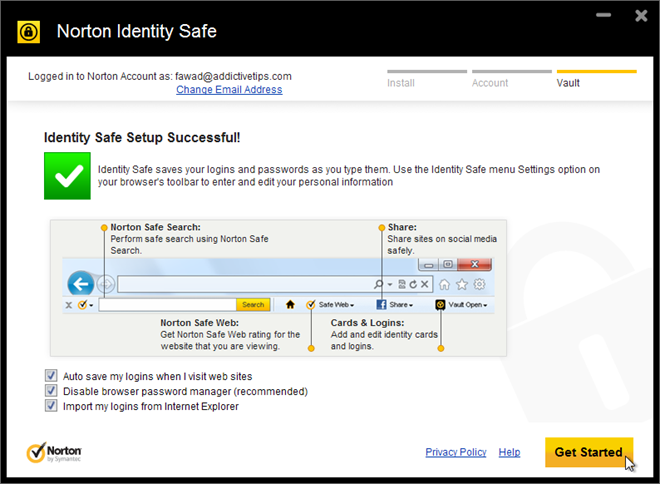Click the 'Cards & Logins:' label
Image resolution: width=660 pixels, height=484 pixels.
367,323
